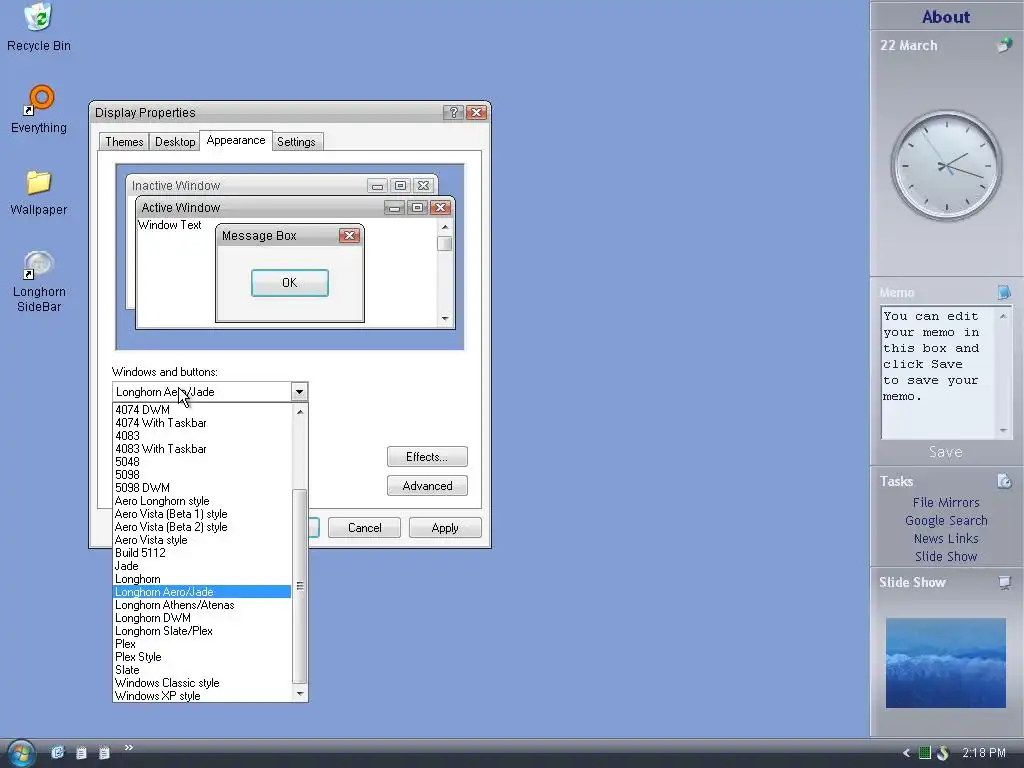1024x768 pixels.
Task: Click the Start orb button
Action: pyautogui.click(x=20, y=753)
